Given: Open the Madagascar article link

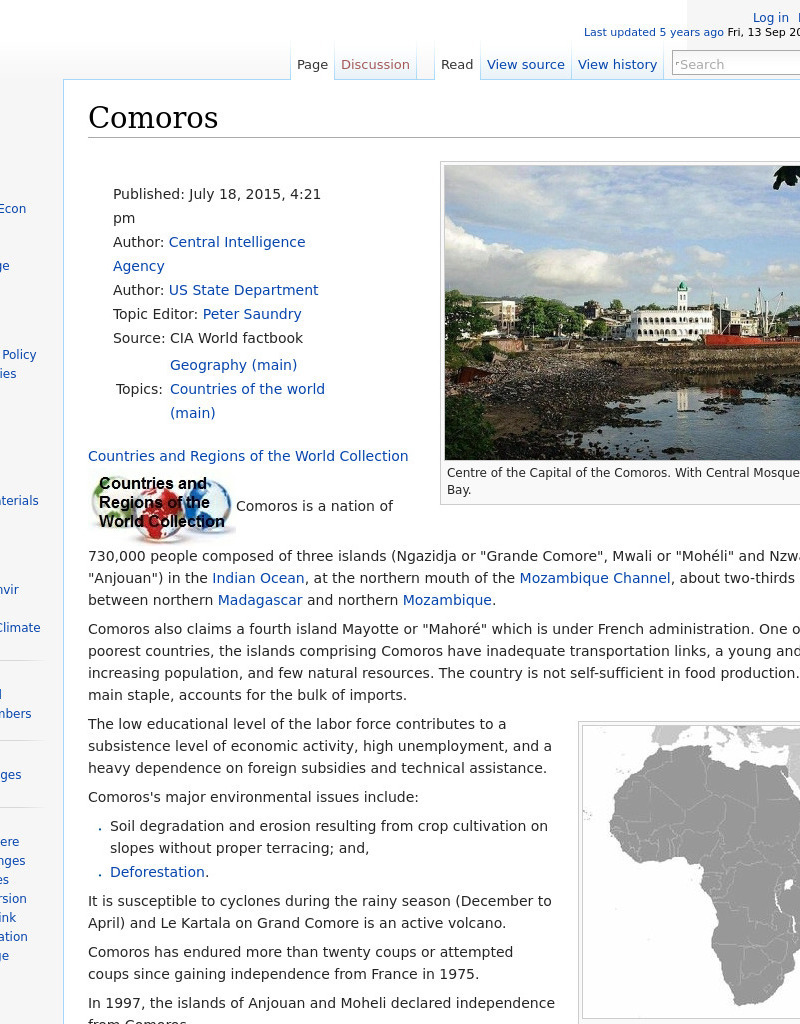Looking at the screenshot, I should (260, 600).
